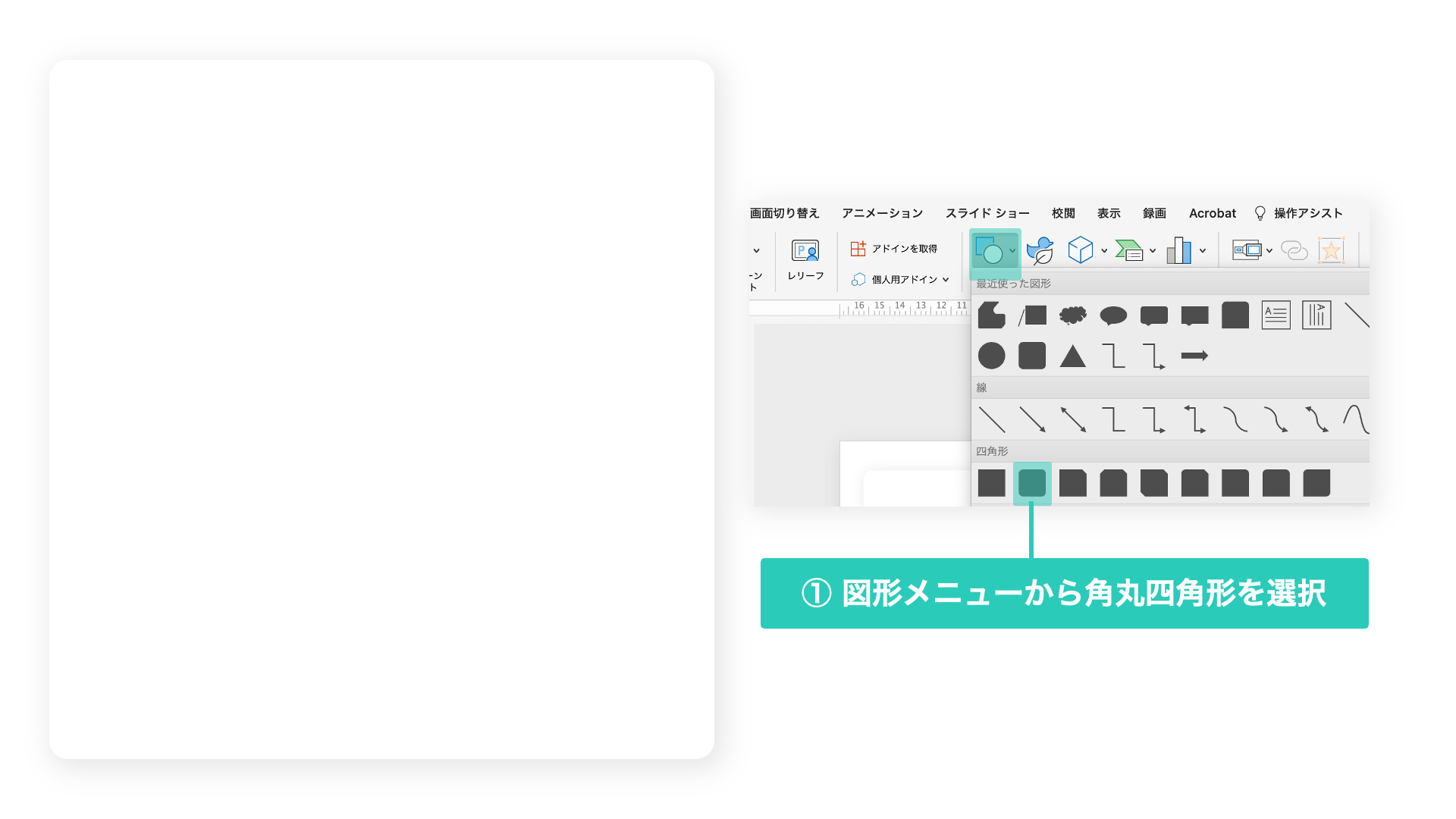Select the elbow arrow connector in recent shapes

(1154, 356)
